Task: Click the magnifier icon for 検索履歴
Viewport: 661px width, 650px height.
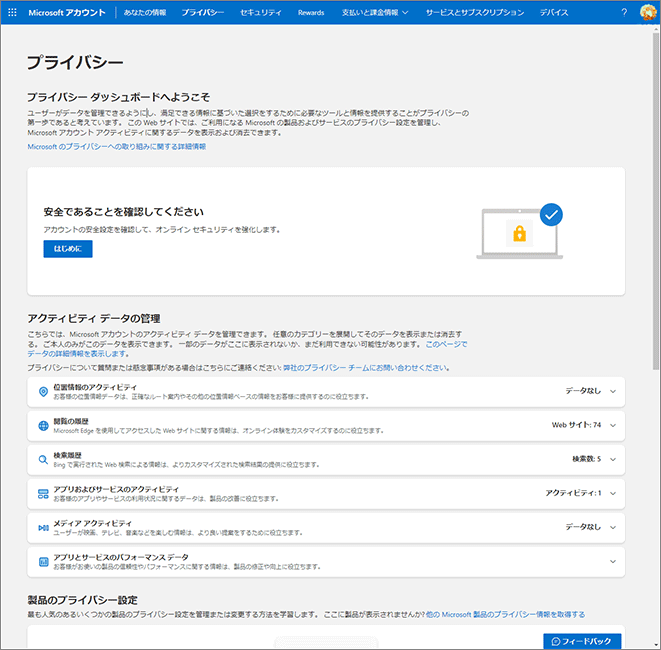Action: coord(43,459)
